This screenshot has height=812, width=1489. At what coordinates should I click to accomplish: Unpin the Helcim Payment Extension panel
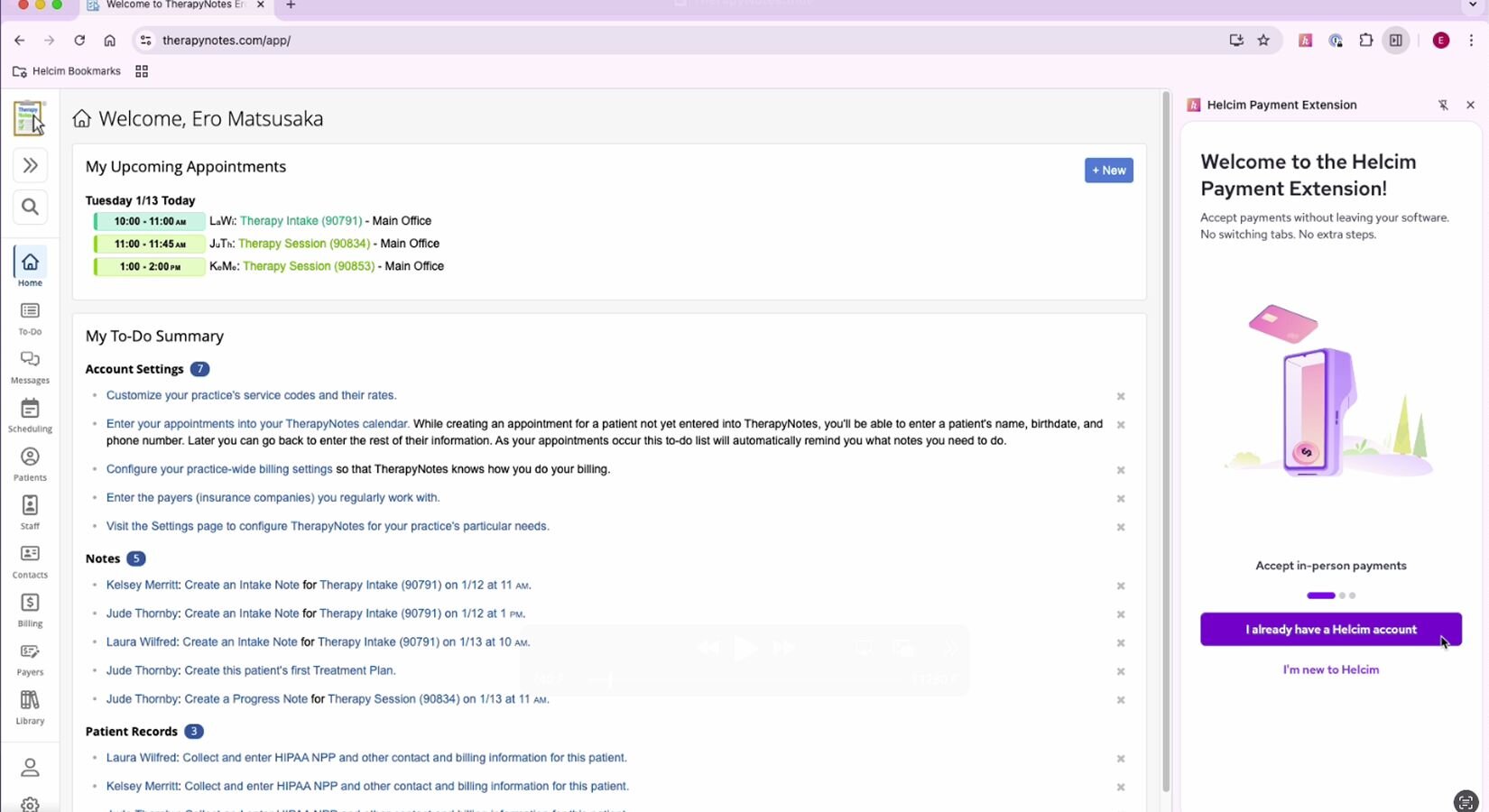(1443, 106)
